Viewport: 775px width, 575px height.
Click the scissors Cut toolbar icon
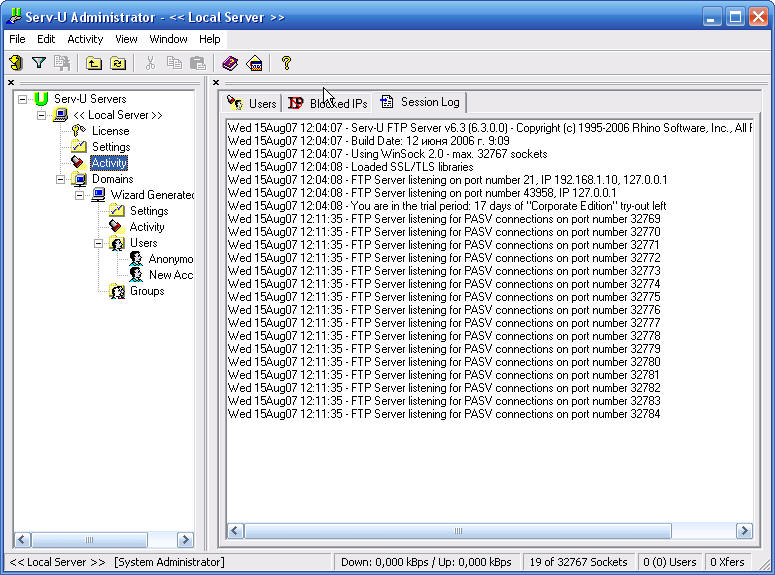[150, 63]
